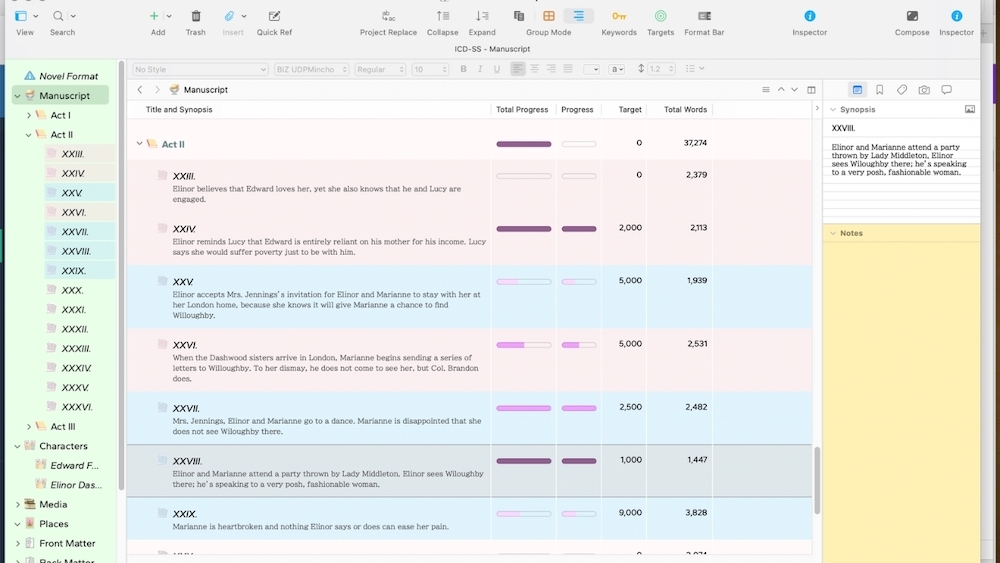Open Quick Ref window
The width and height of the screenshot is (1000, 563).
pyautogui.click(x=274, y=16)
